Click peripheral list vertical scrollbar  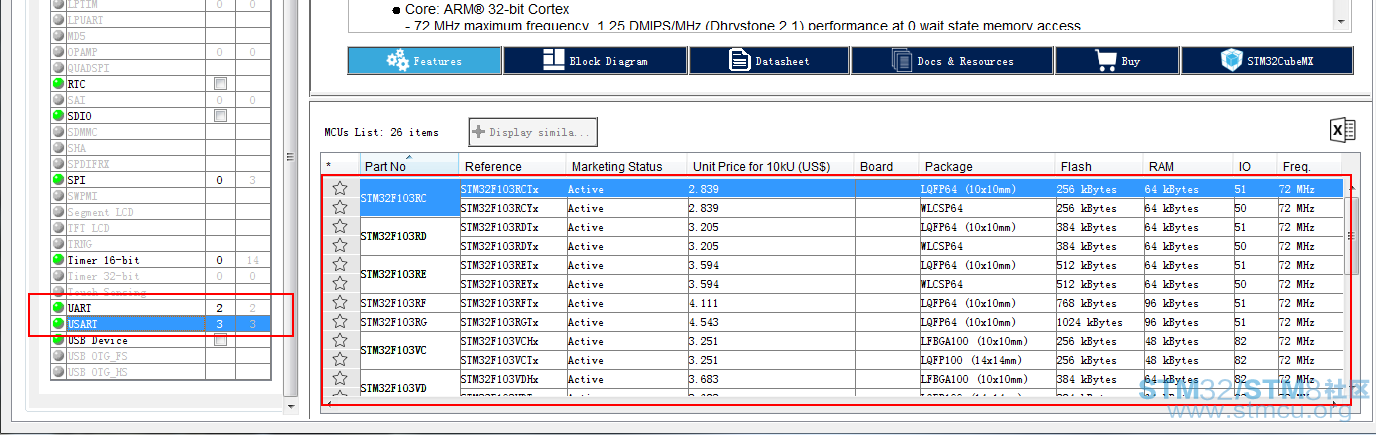click(291, 156)
